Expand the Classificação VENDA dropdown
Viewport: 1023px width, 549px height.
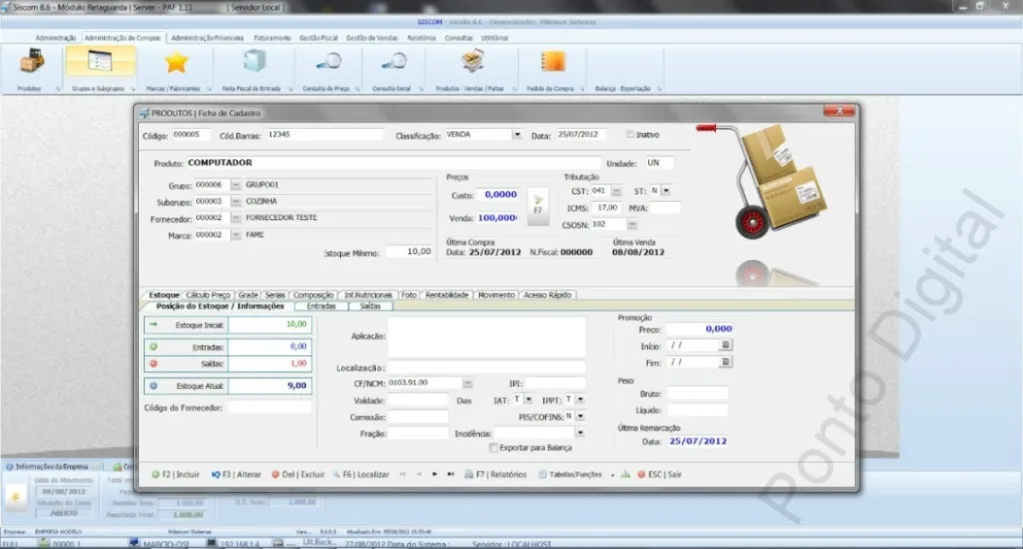(x=517, y=134)
